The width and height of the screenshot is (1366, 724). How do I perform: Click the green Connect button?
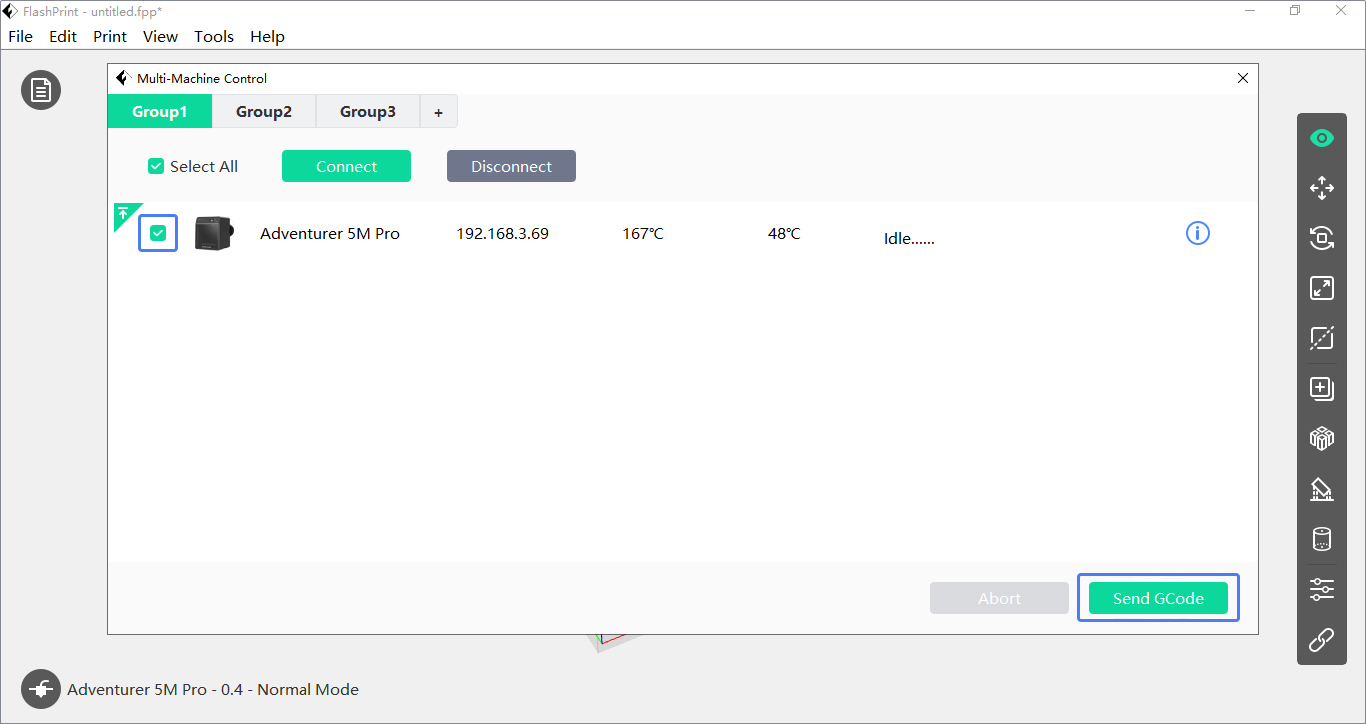coord(346,166)
